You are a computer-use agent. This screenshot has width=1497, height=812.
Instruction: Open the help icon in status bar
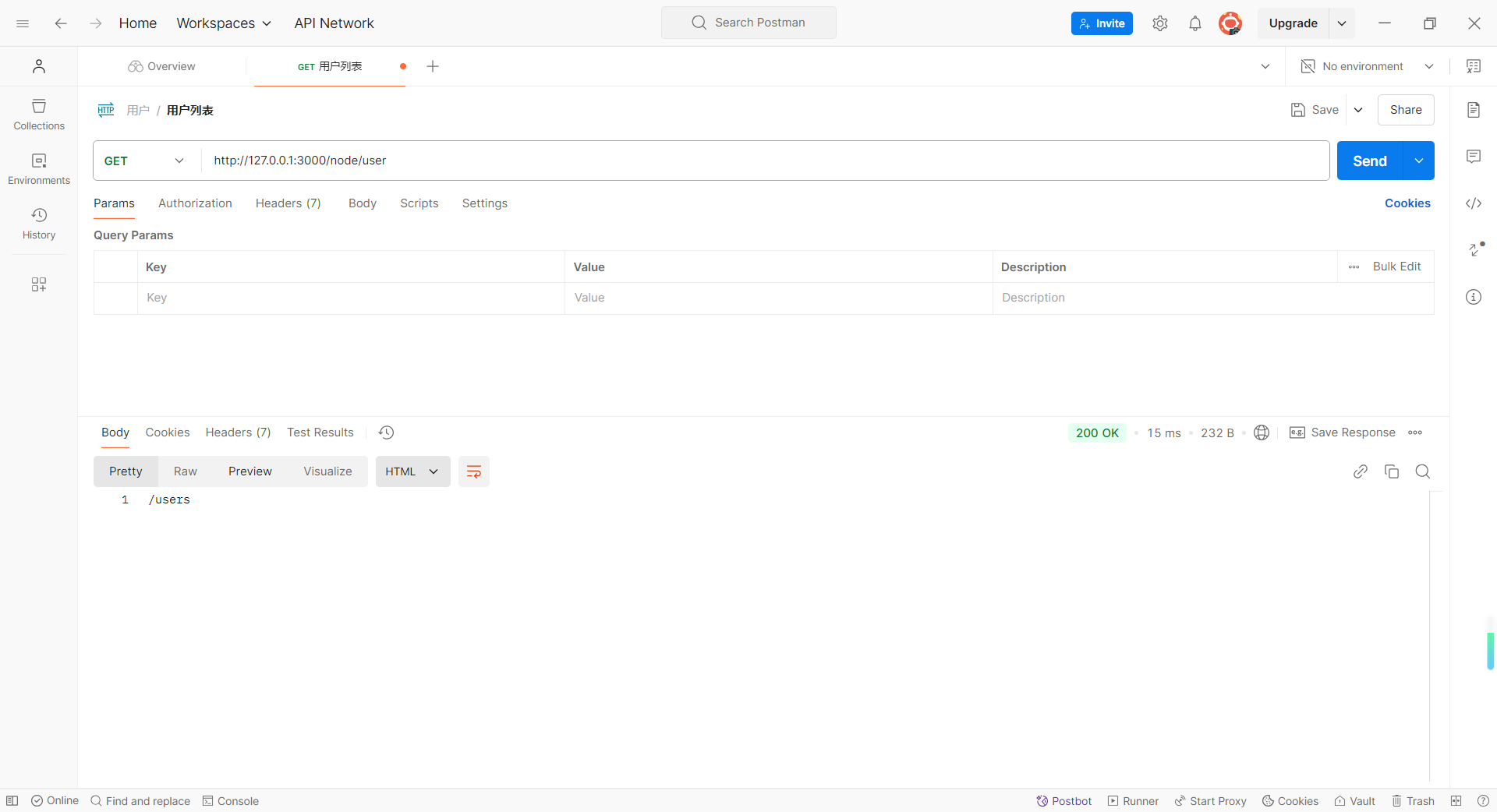(x=1483, y=801)
